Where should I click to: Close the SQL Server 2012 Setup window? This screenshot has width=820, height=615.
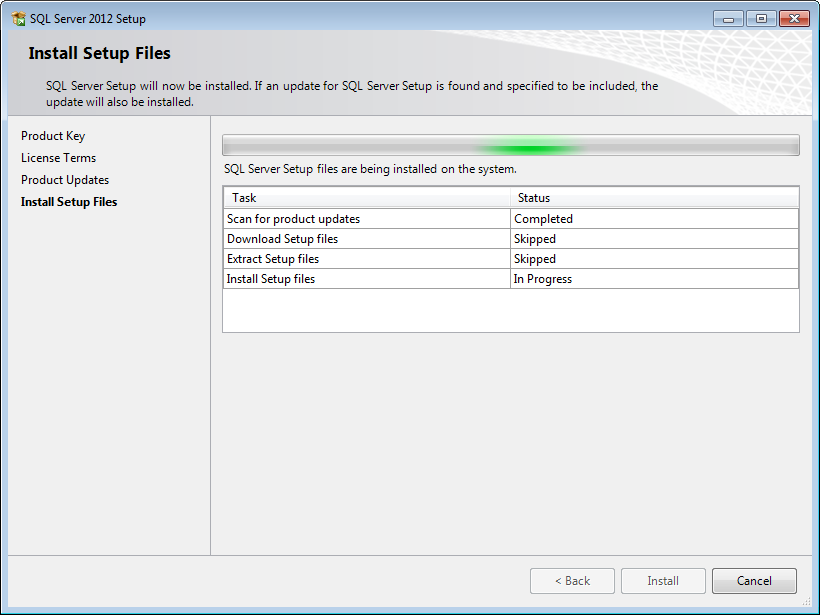[794, 19]
